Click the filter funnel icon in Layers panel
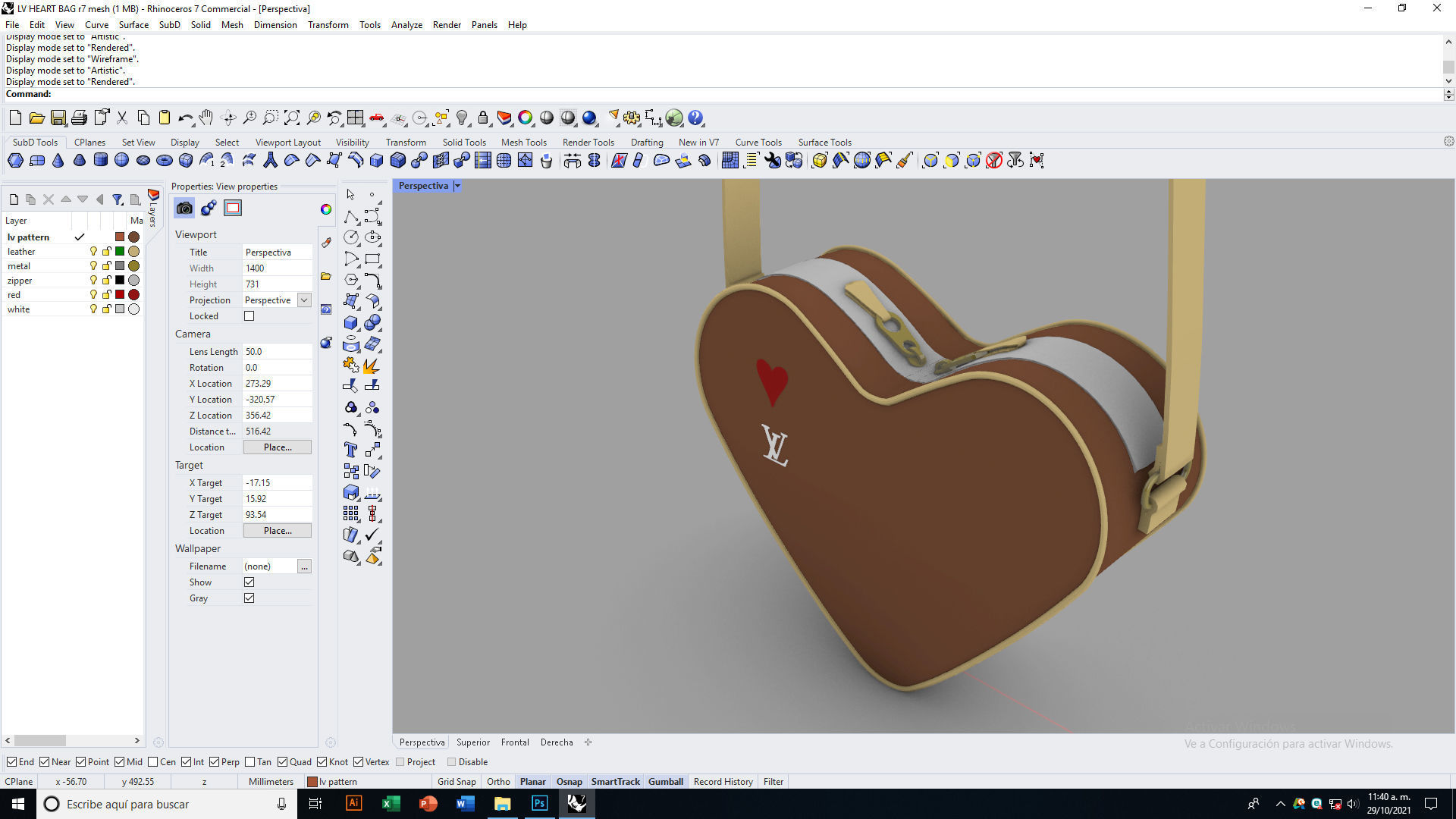This screenshot has width=1456, height=819. coord(118,199)
